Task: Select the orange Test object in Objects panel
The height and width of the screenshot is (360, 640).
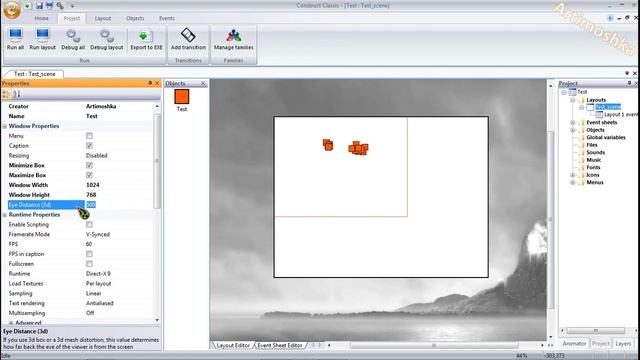Action: 182,97
